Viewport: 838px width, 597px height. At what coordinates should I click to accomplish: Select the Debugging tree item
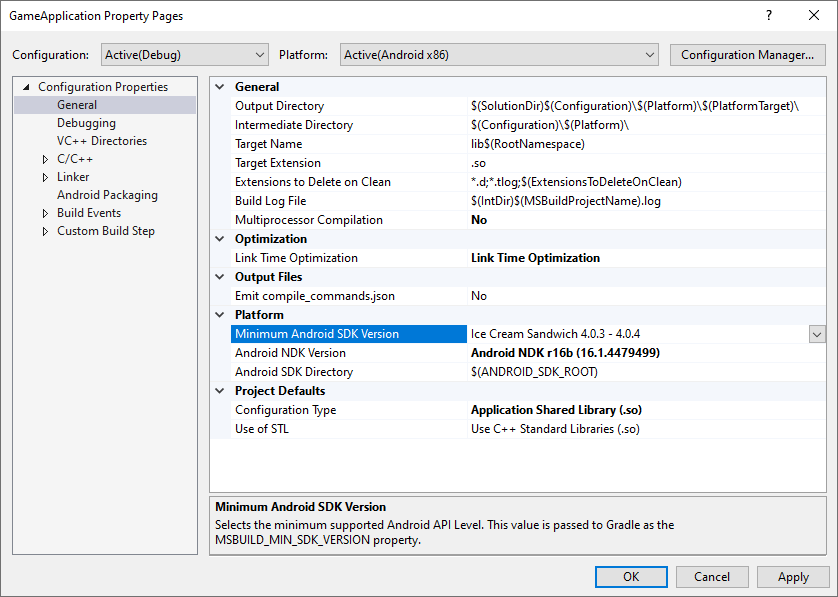point(86,123)
